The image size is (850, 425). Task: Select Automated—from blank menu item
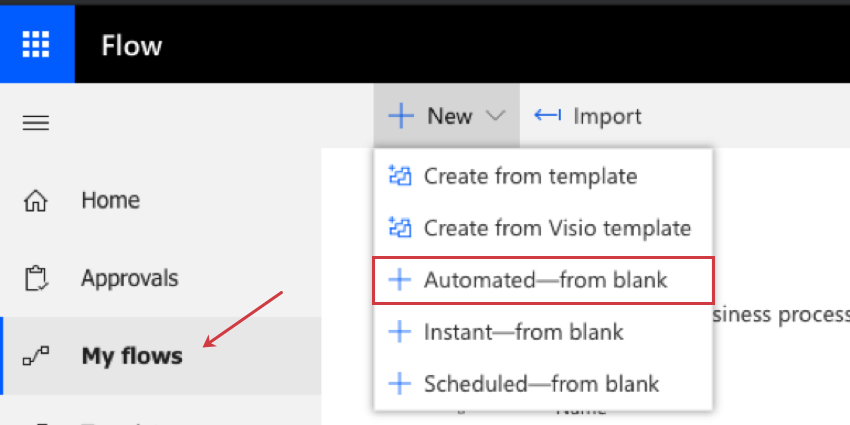point(545,280)
